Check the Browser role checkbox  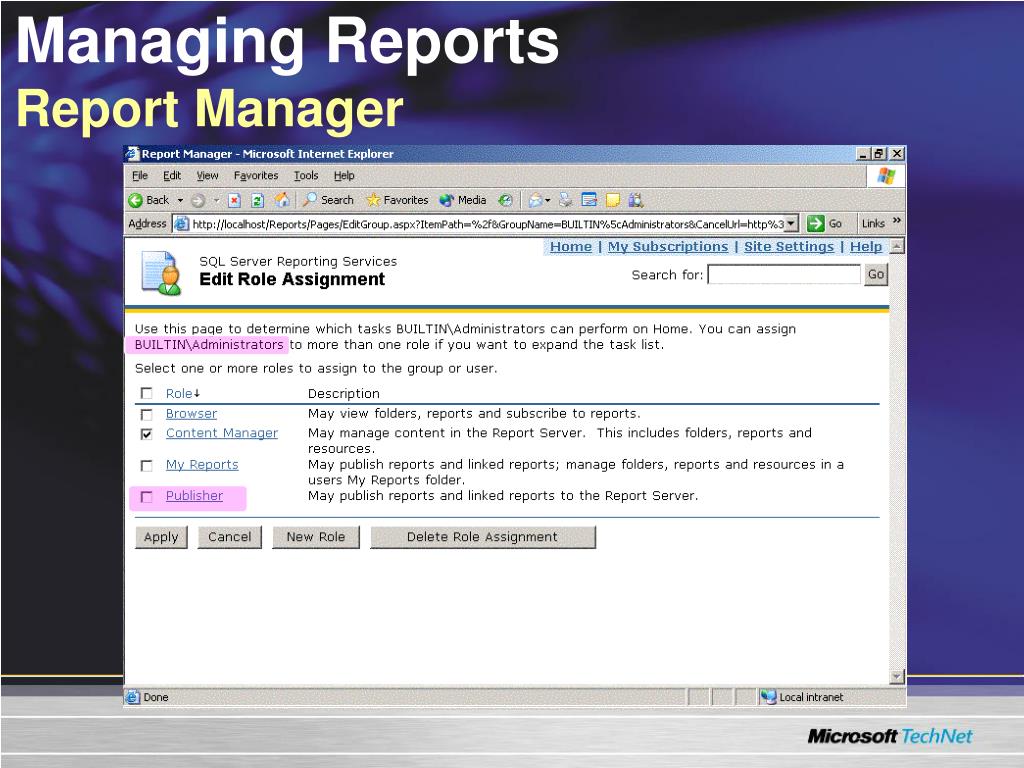click(x=147, y=415)
